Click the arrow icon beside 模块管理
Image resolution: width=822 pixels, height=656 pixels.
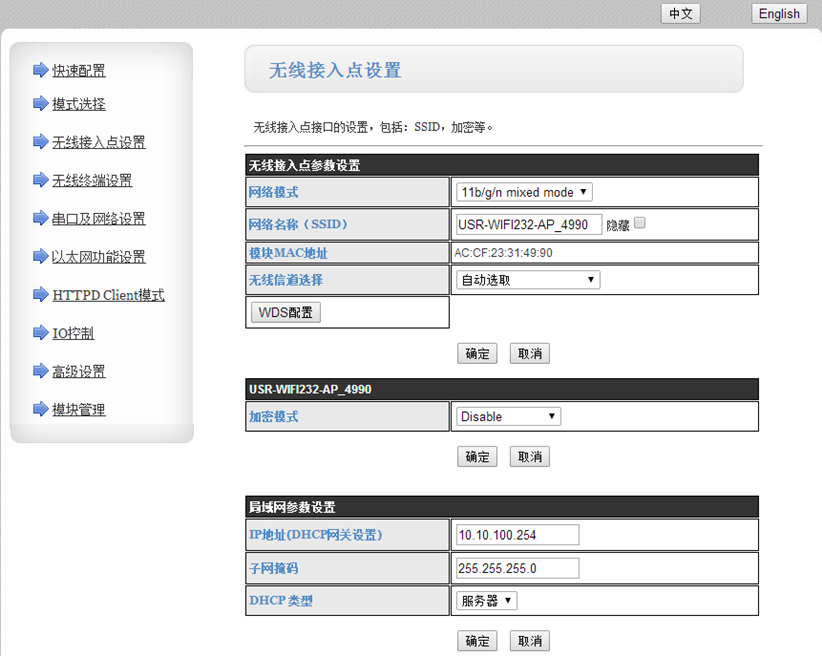(40, 409)
